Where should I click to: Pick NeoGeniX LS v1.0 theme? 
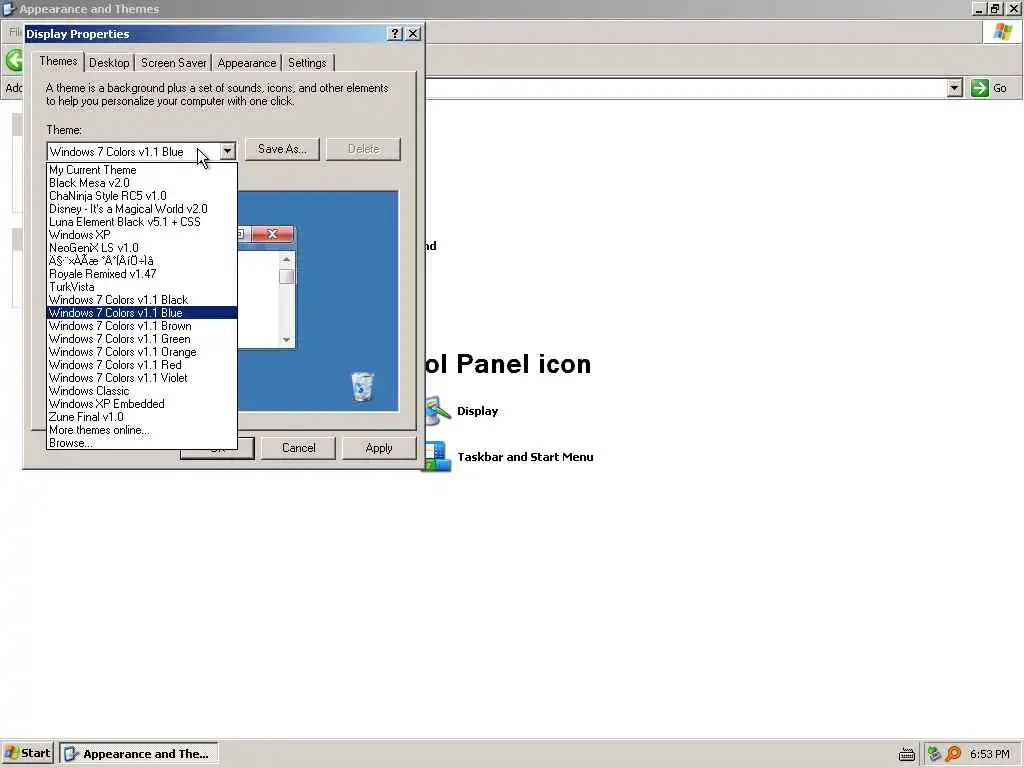point(142,248)
